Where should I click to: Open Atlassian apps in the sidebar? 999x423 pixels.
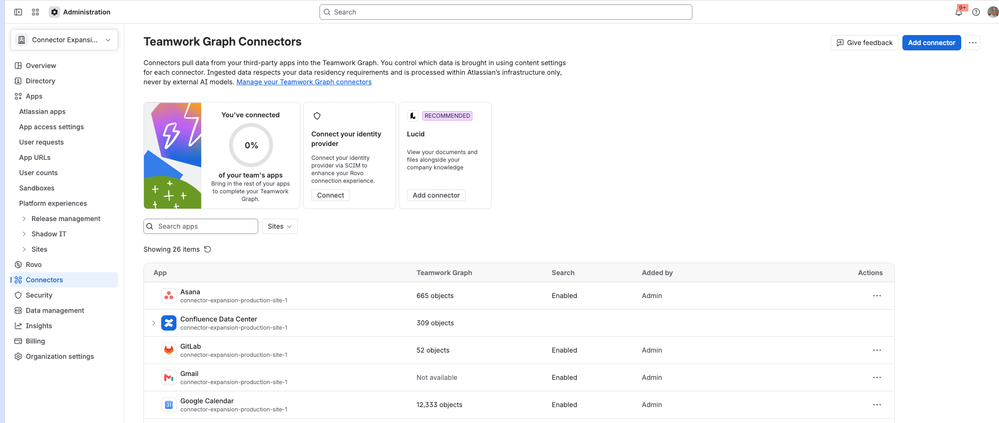(42, 111)
